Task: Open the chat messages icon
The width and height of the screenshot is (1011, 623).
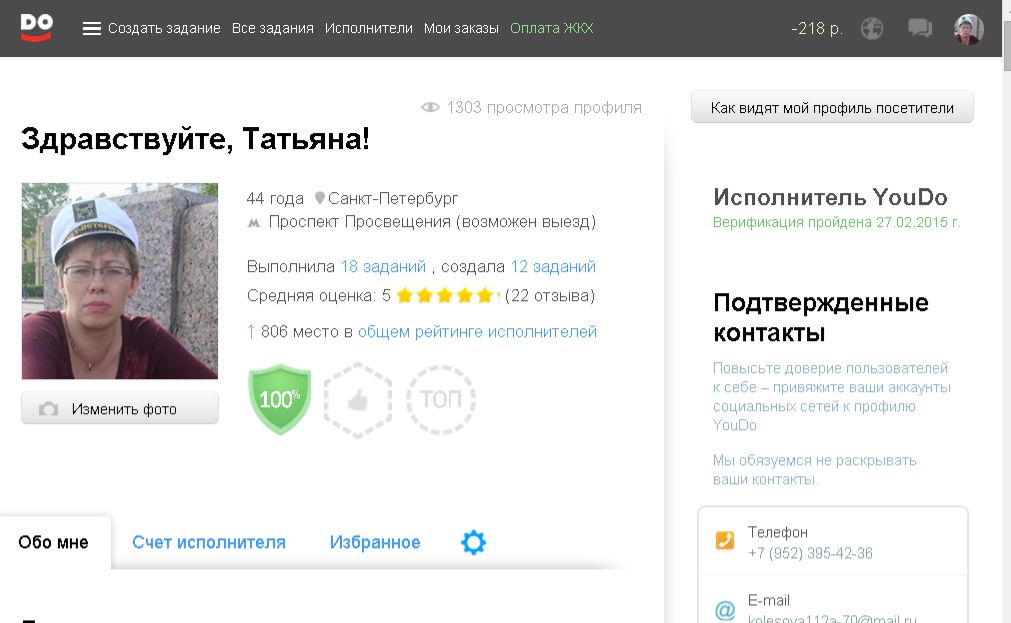Action: [x=920, y=29]
